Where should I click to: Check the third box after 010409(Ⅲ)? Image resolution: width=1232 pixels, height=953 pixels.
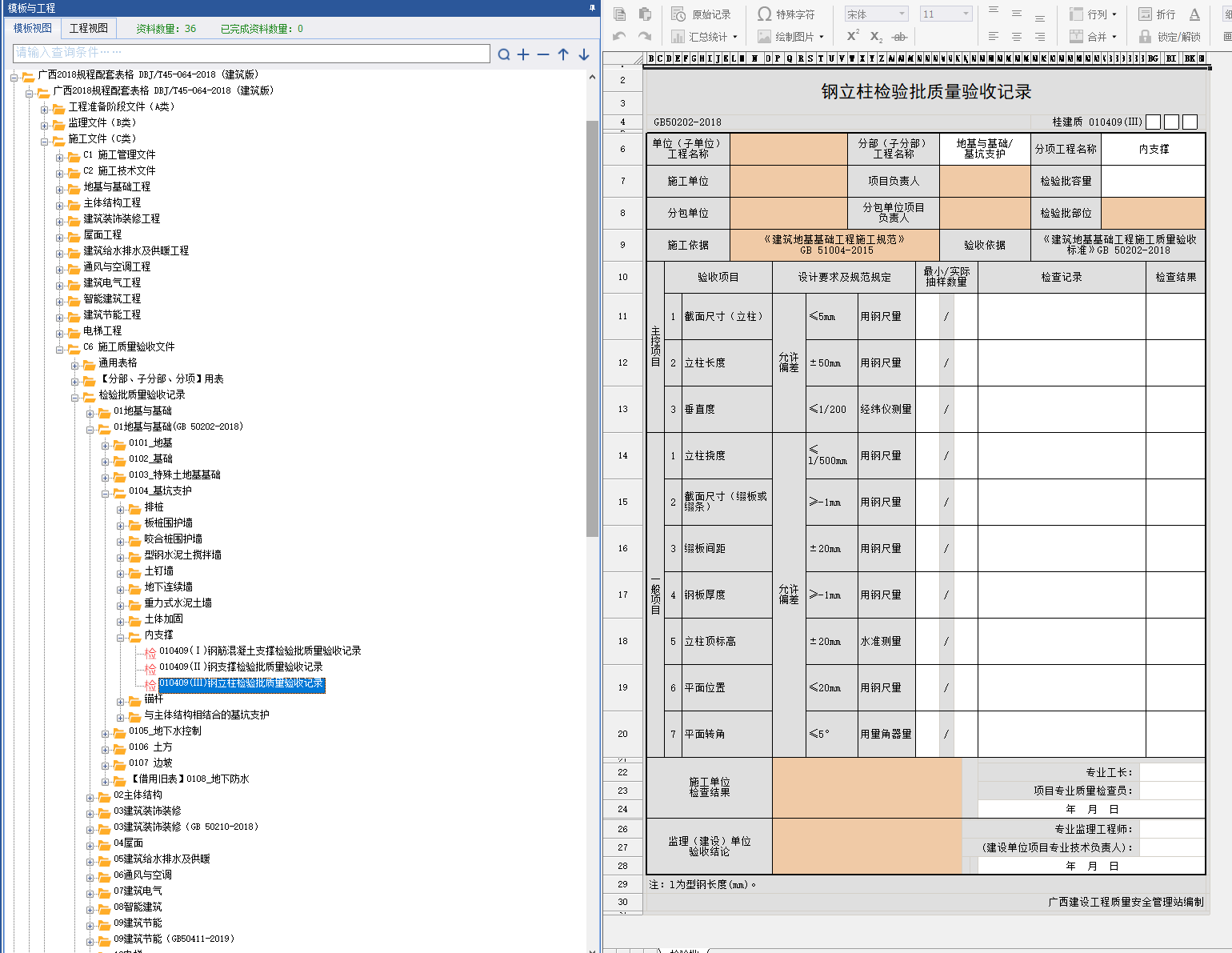(x=1190, y=122)
